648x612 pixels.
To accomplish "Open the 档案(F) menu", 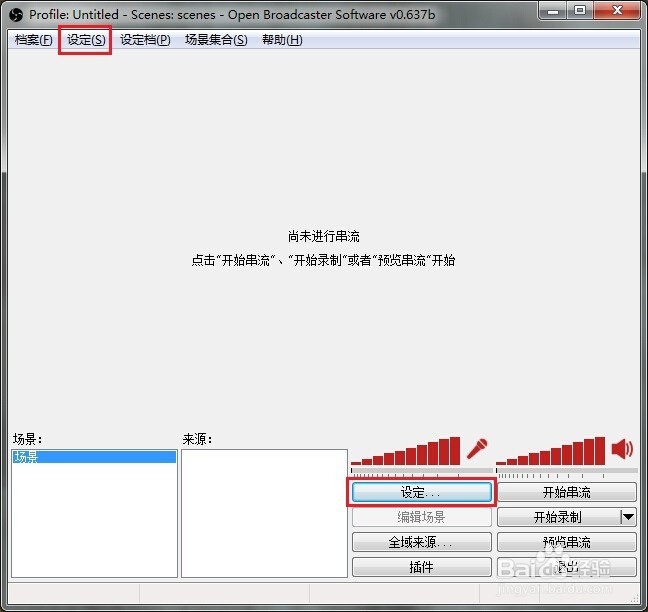I will [x=33, y=40].
